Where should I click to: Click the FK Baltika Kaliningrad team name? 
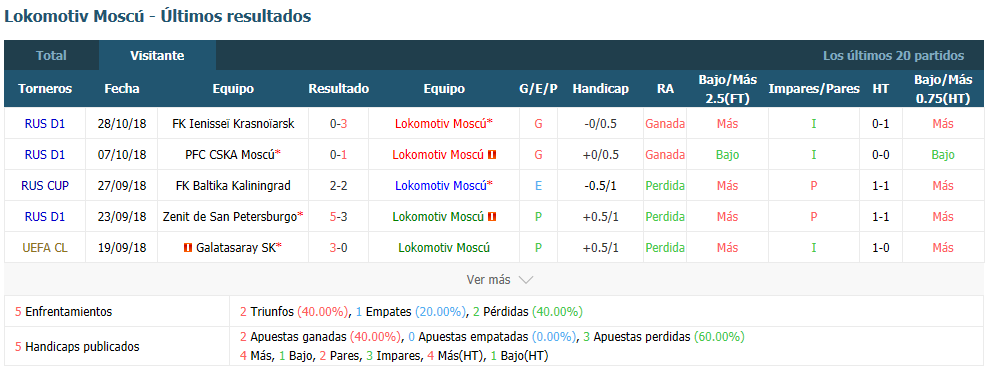(x=233, y=186)
